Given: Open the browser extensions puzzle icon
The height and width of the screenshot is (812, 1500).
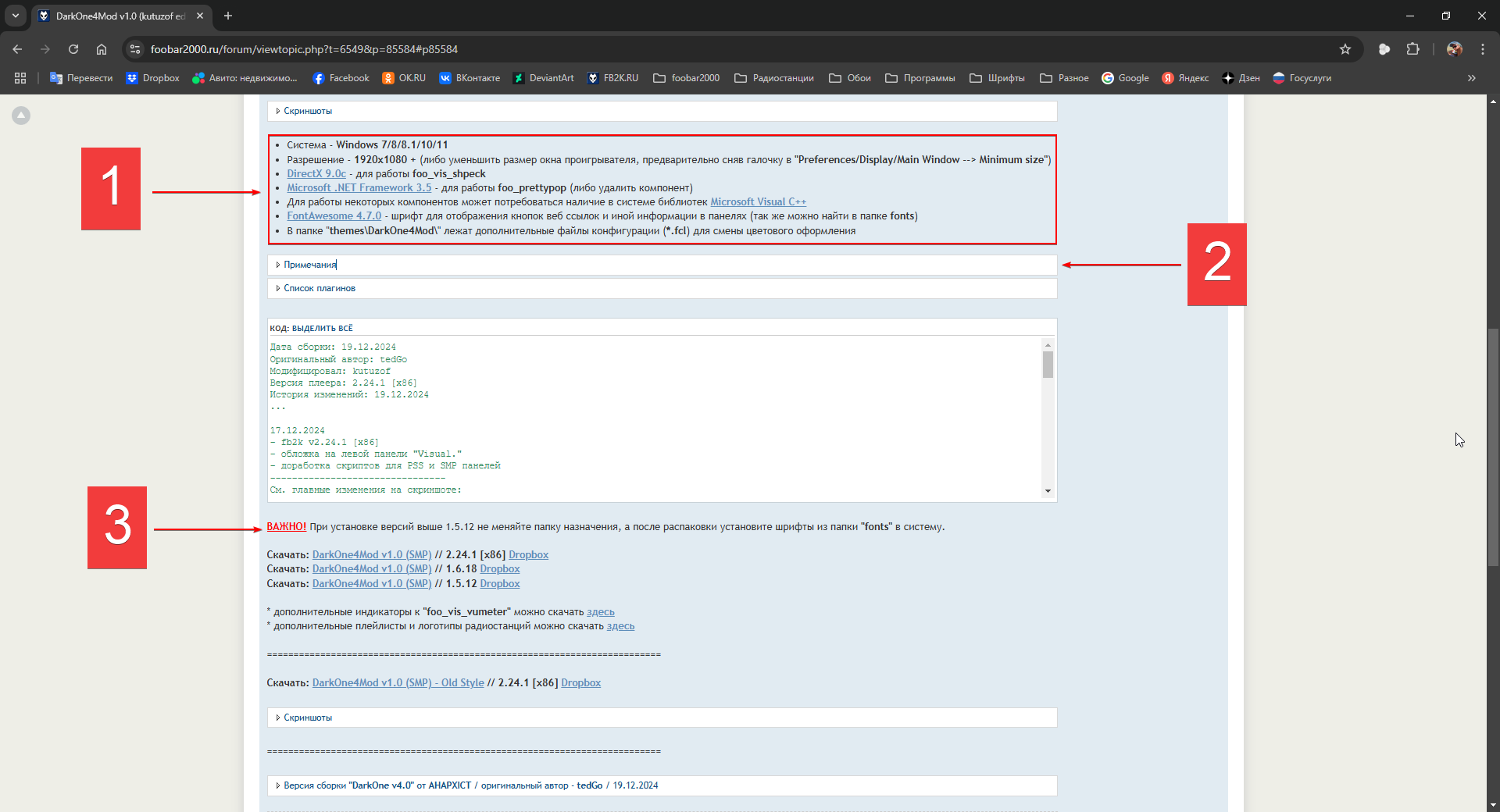Looking at the screenshot, I should click(1412, 49).
